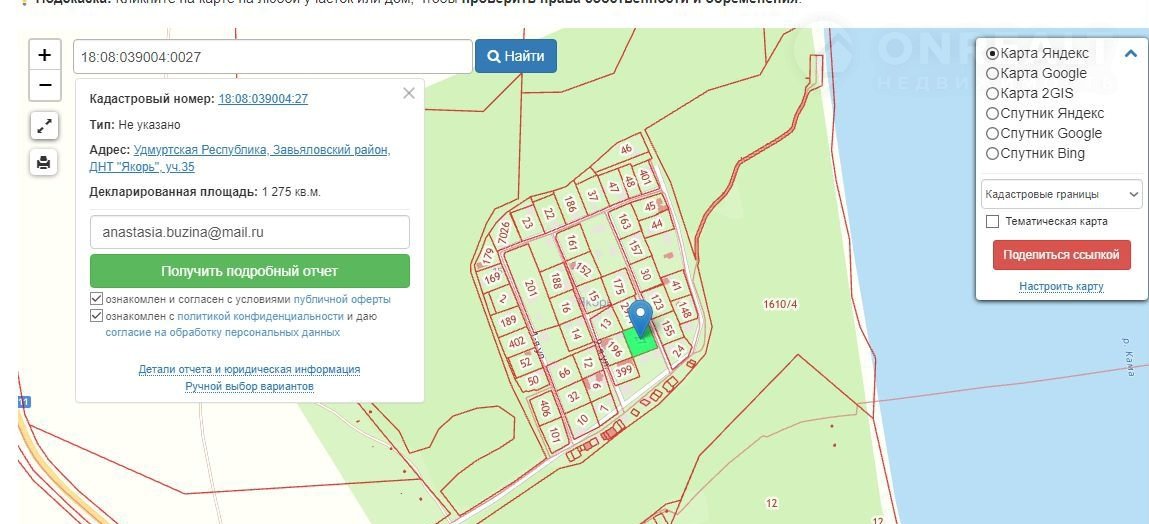Screen dimensions: 1149x524
Task: Select Спутник Bing radio option
Action: tap(992, 153)
